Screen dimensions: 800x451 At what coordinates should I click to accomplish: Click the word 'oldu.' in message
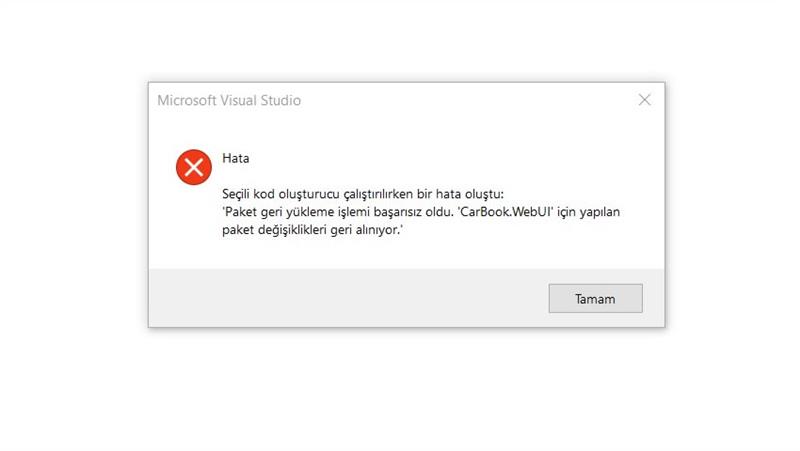[439, 212]
